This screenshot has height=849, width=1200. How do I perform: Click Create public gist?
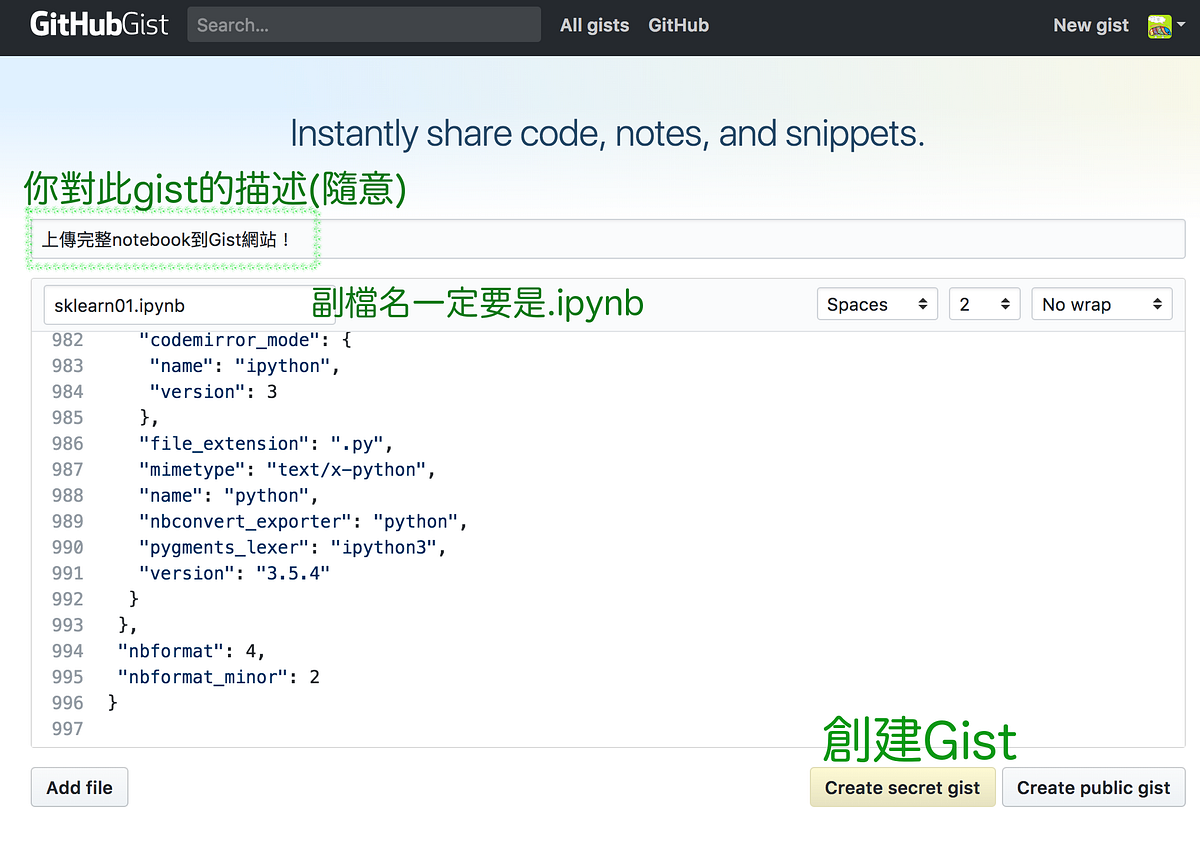tap(1093, 787)
